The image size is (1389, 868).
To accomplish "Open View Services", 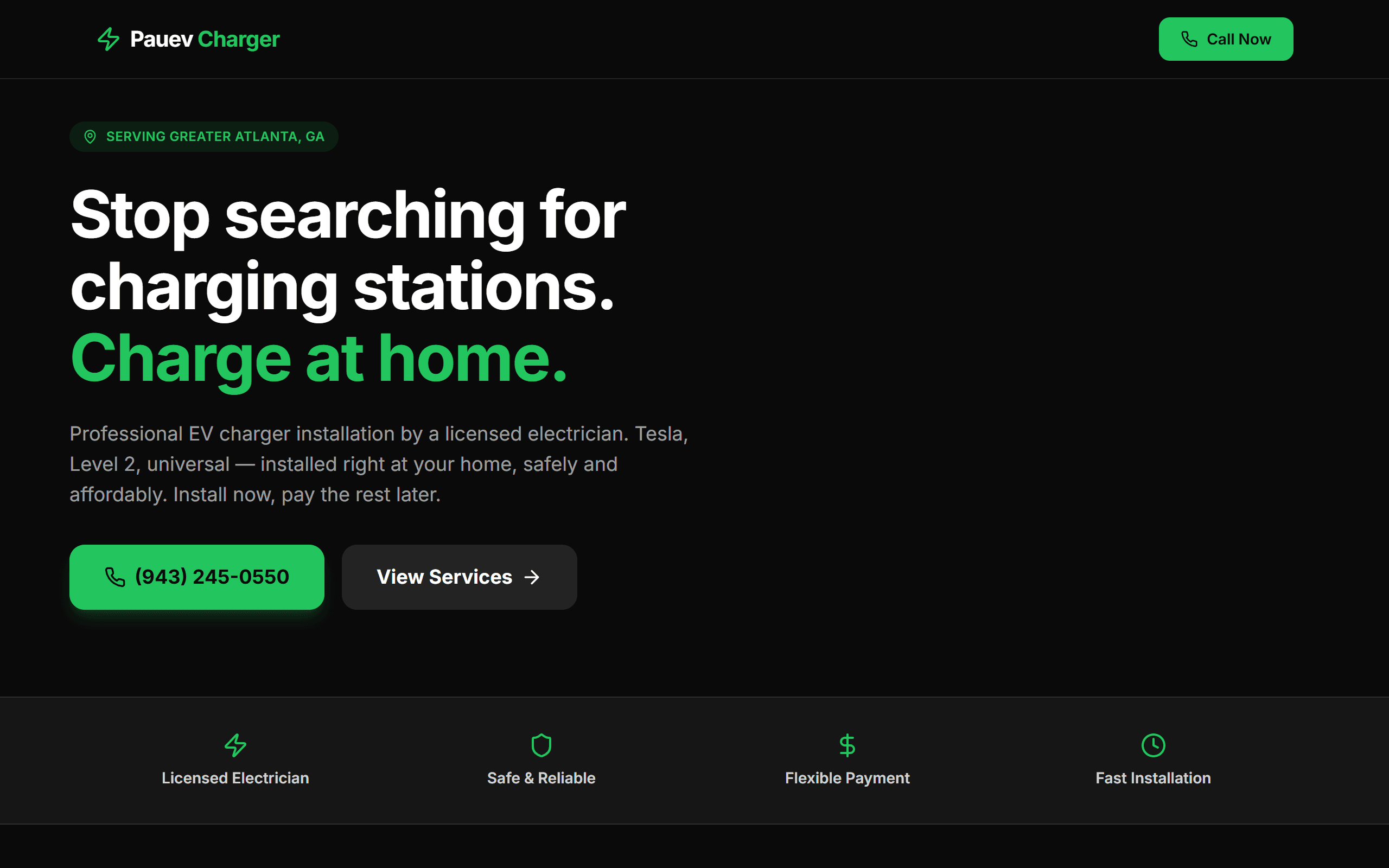I will [459, 577].
